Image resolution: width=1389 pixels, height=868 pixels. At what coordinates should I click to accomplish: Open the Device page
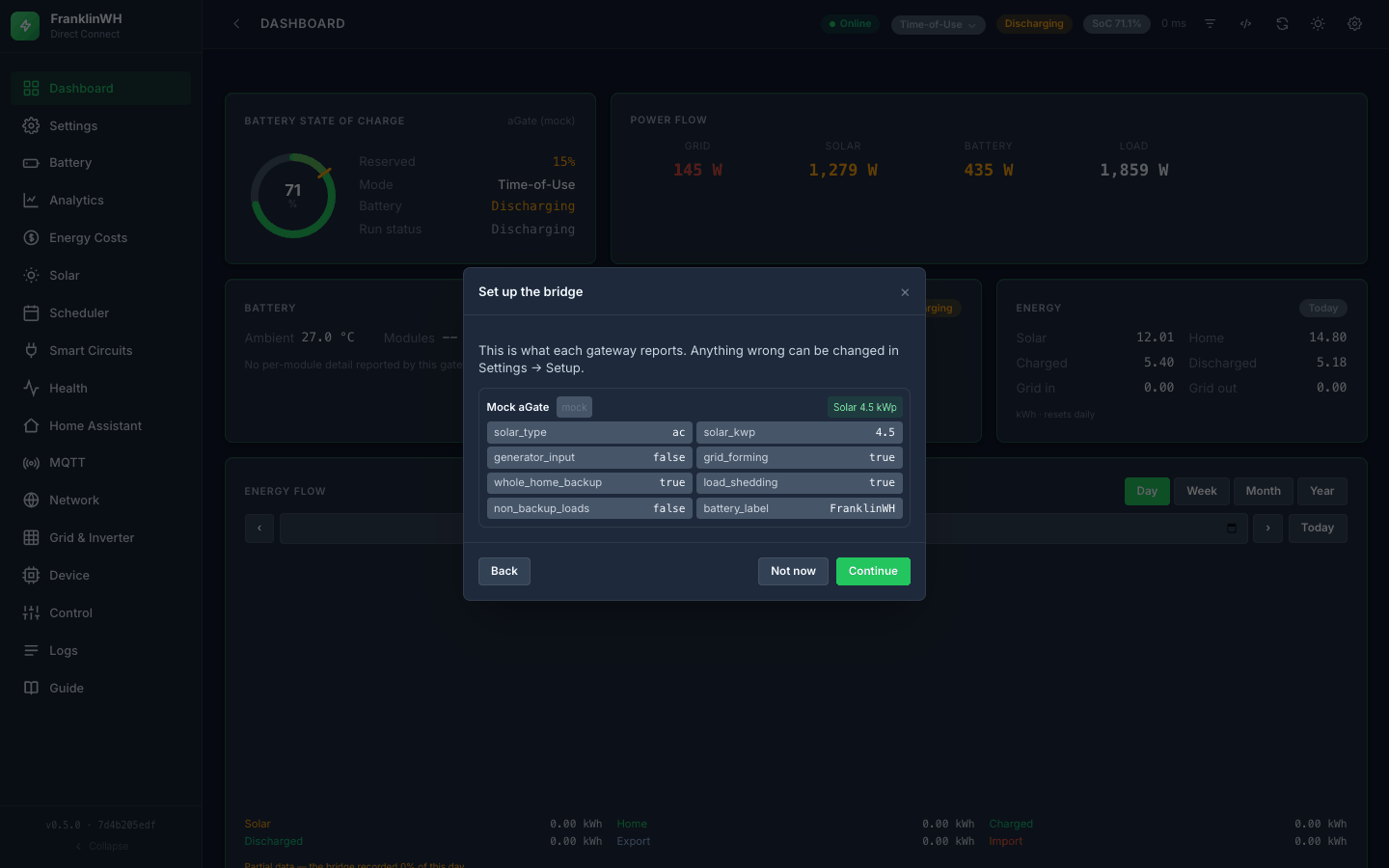tap(100, 576)
